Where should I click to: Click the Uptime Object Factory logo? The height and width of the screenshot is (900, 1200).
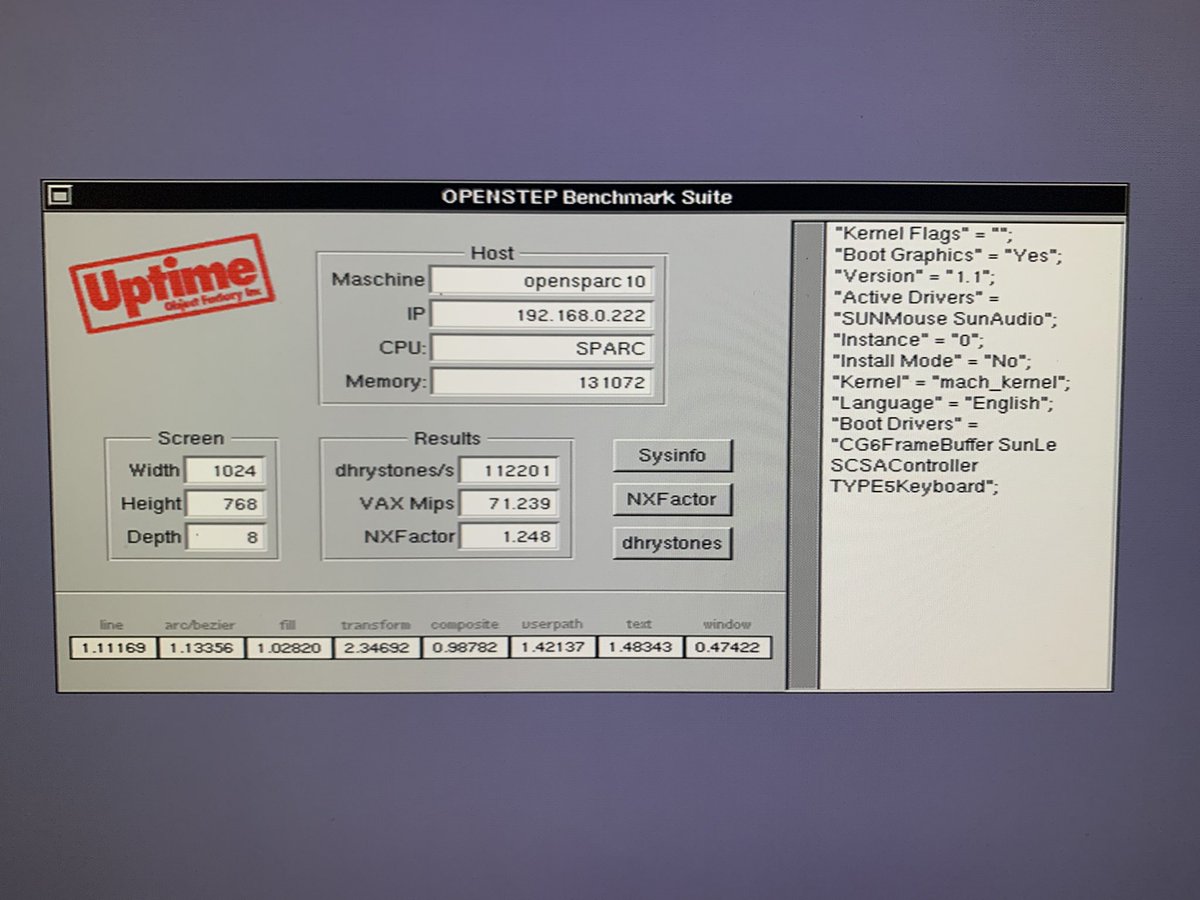pos(171,283)
